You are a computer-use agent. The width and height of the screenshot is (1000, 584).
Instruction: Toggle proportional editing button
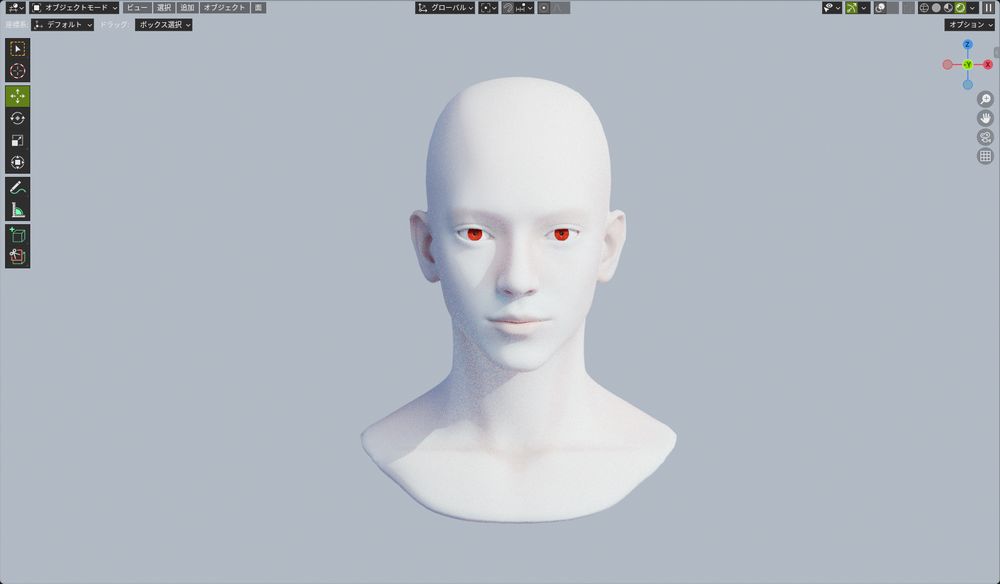(x=543, y=8)
